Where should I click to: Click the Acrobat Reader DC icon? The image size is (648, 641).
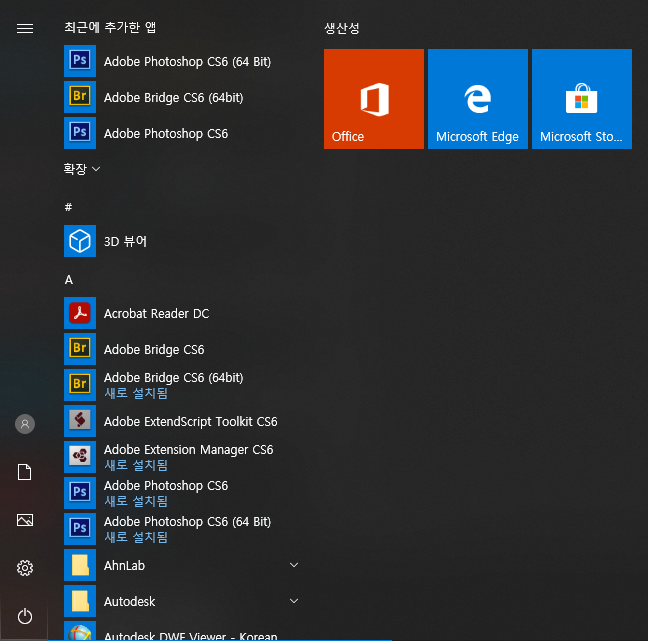coord(80,313)
